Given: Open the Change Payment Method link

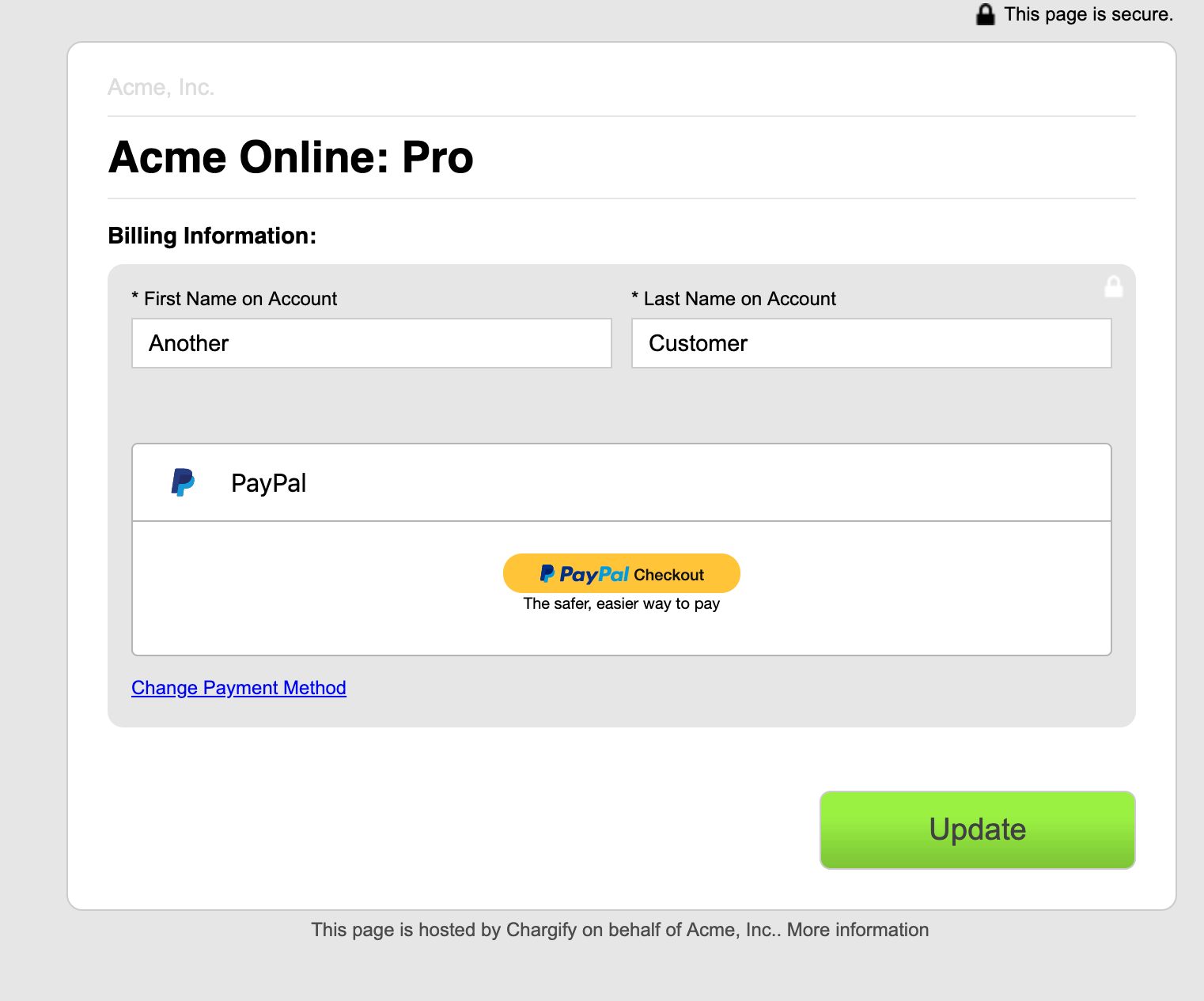Looking at the screenshot, I should [x=239, y=688].
